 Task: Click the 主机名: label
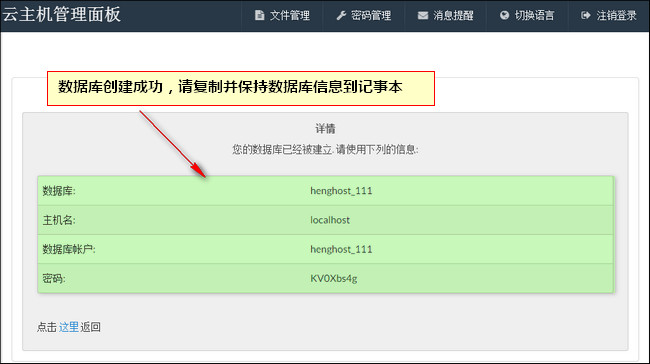pos(59,220)
